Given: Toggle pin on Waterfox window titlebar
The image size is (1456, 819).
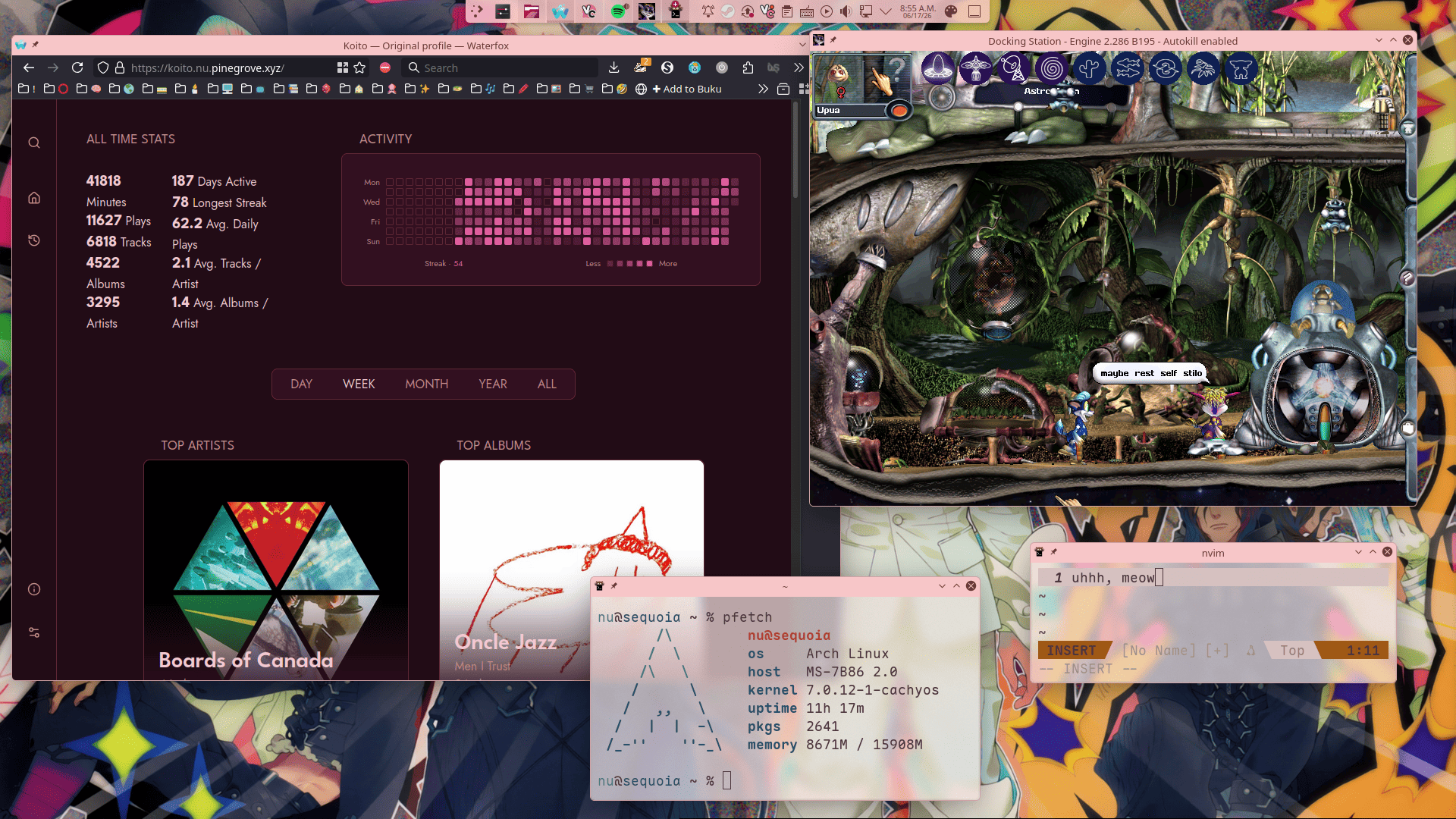Looking at the screenshot, I should pos(36,45).
